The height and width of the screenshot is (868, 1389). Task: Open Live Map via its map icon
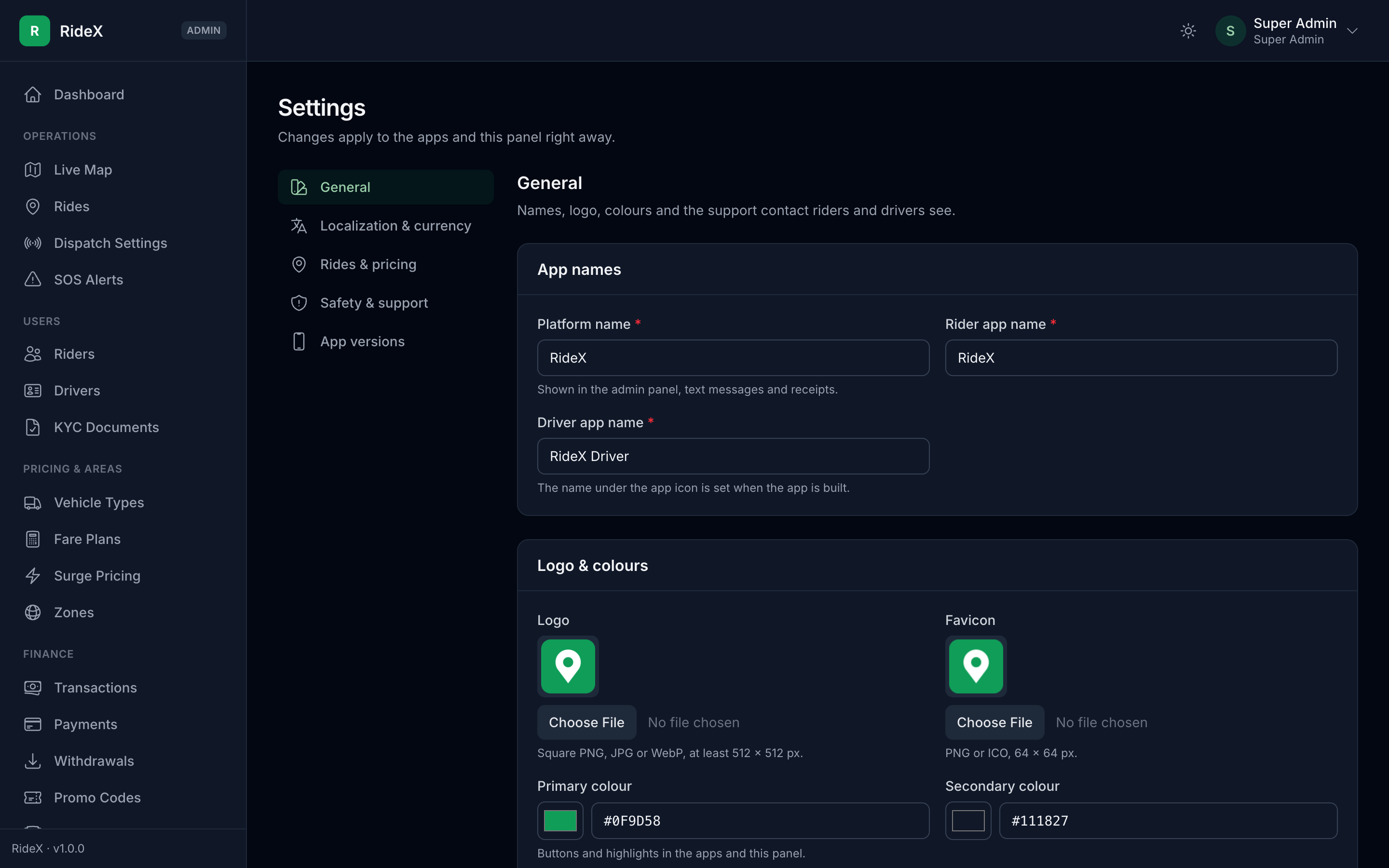coord(33,170)
